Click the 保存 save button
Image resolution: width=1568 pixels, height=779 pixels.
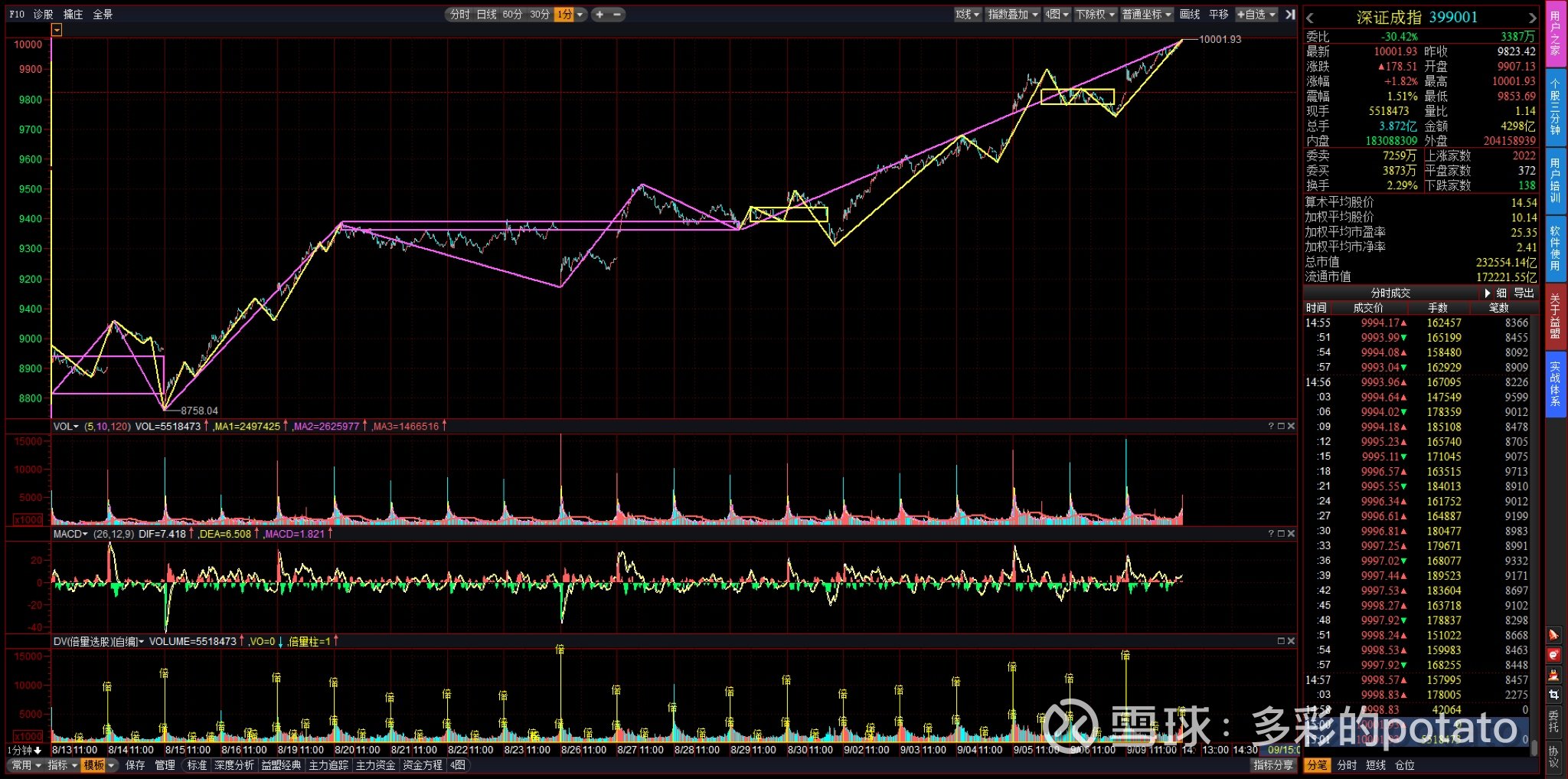135,765
